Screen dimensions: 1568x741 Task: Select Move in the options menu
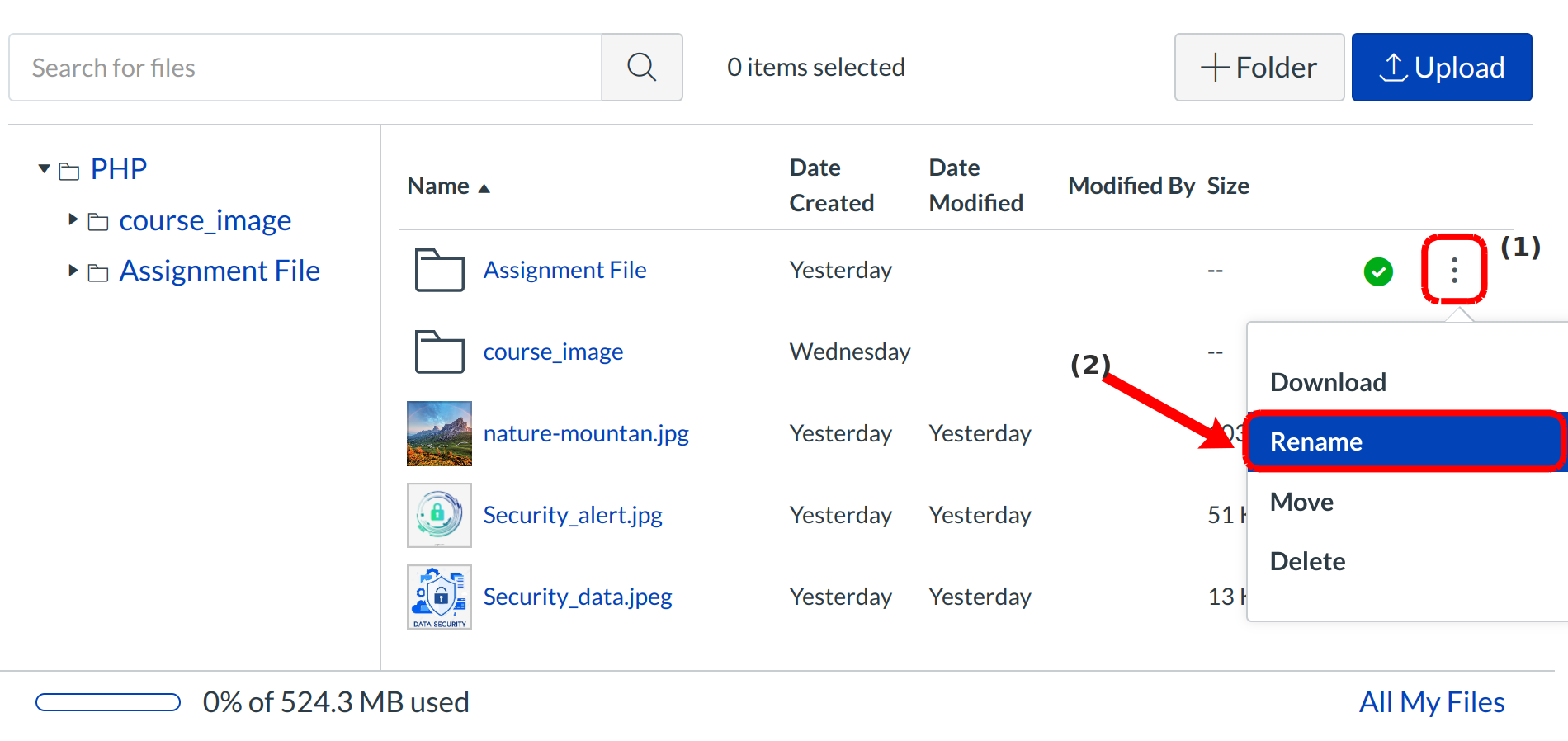tap(1301, 502)
